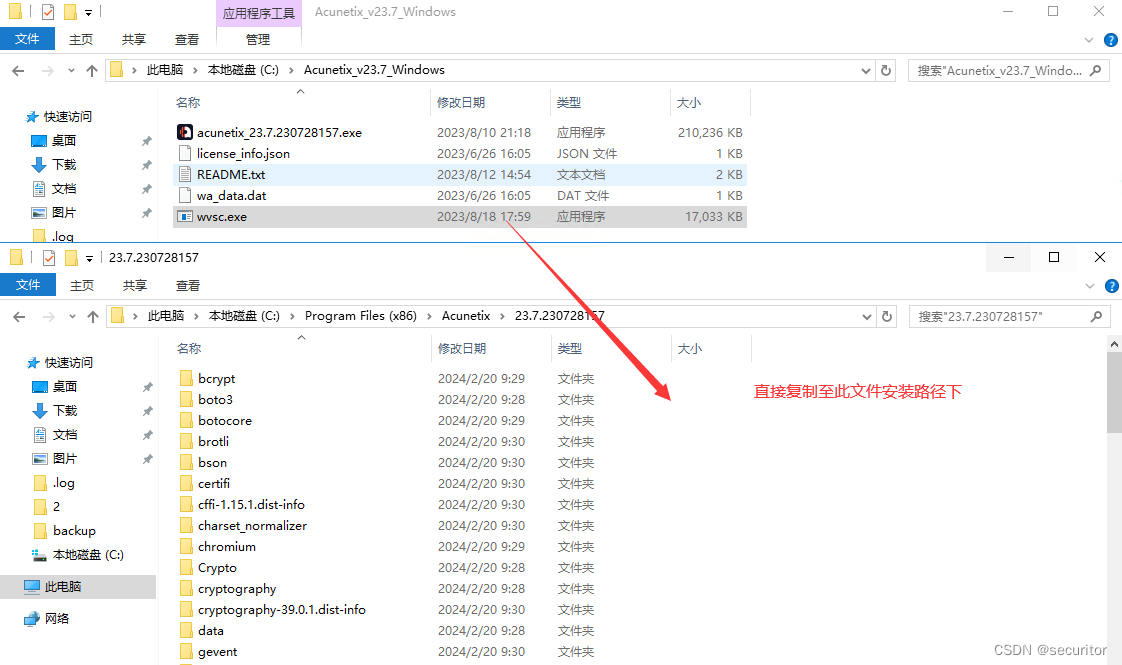Open 图片 in bottom window quick access
The height and width of the screenshot is (665, 1122).
[x=64, y=459]
